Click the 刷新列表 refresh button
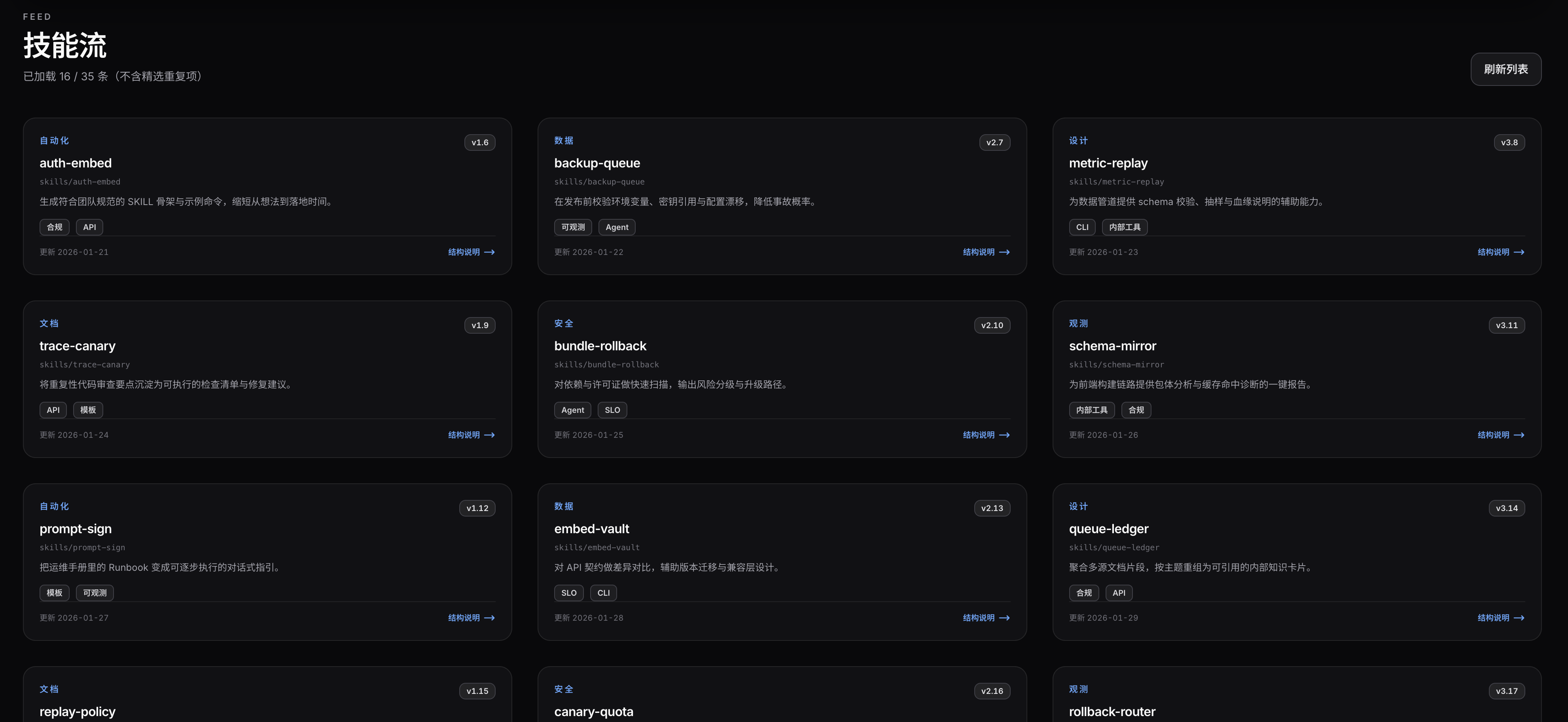The height and width of the screenshot is (722, 1568). point(1506,69)
